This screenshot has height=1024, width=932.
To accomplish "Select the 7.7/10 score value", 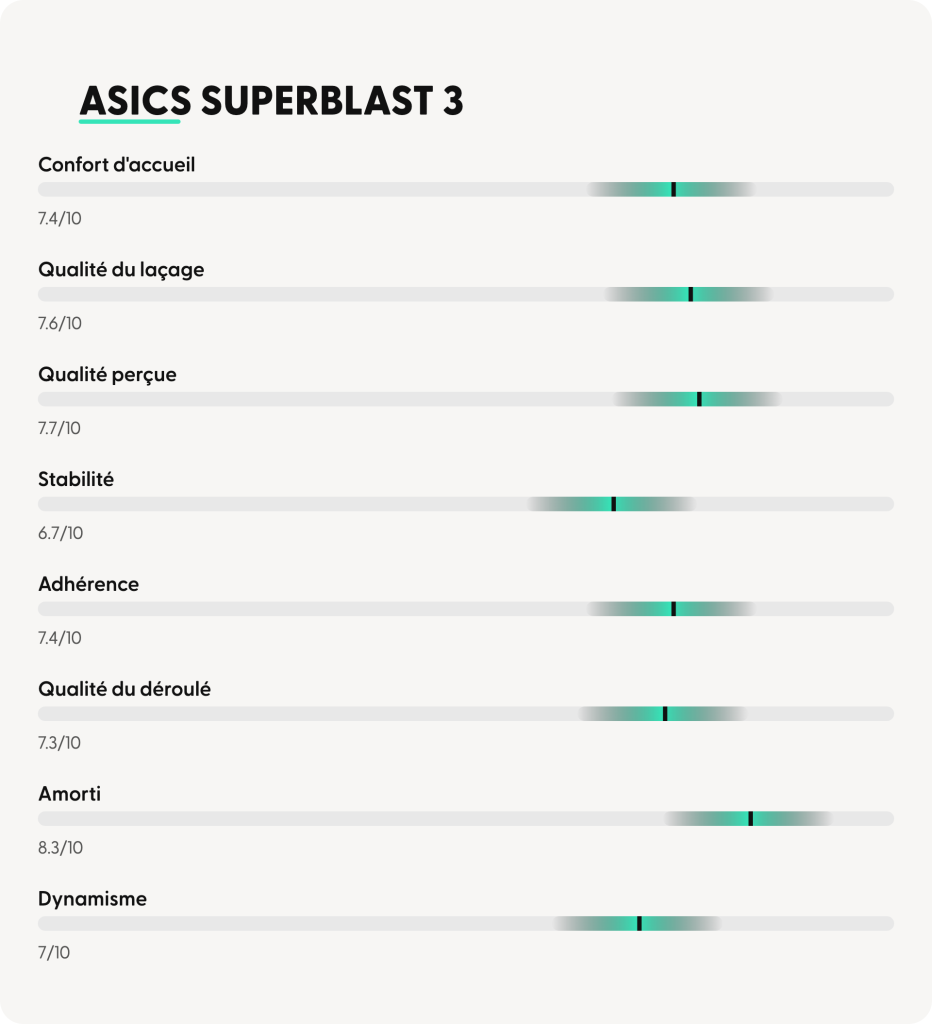I will point(59,428).
